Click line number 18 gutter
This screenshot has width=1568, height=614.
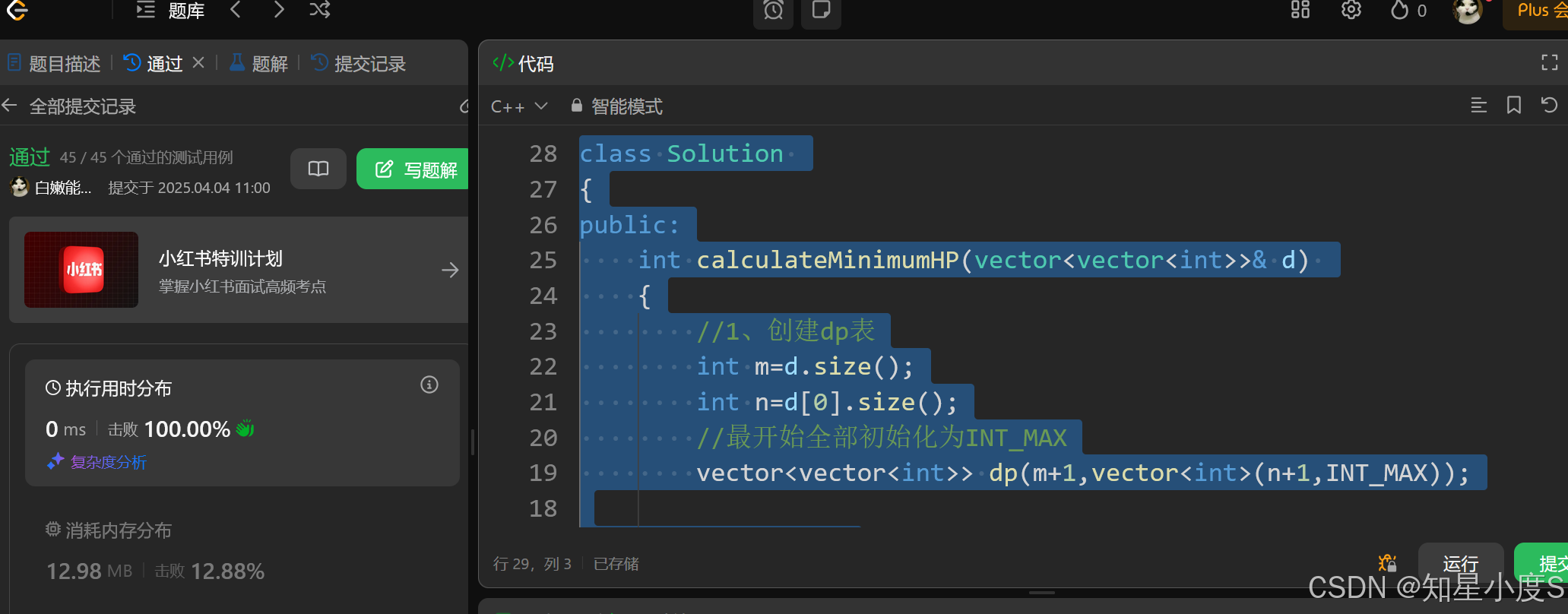pyautogui.click(x=543, y=508)
